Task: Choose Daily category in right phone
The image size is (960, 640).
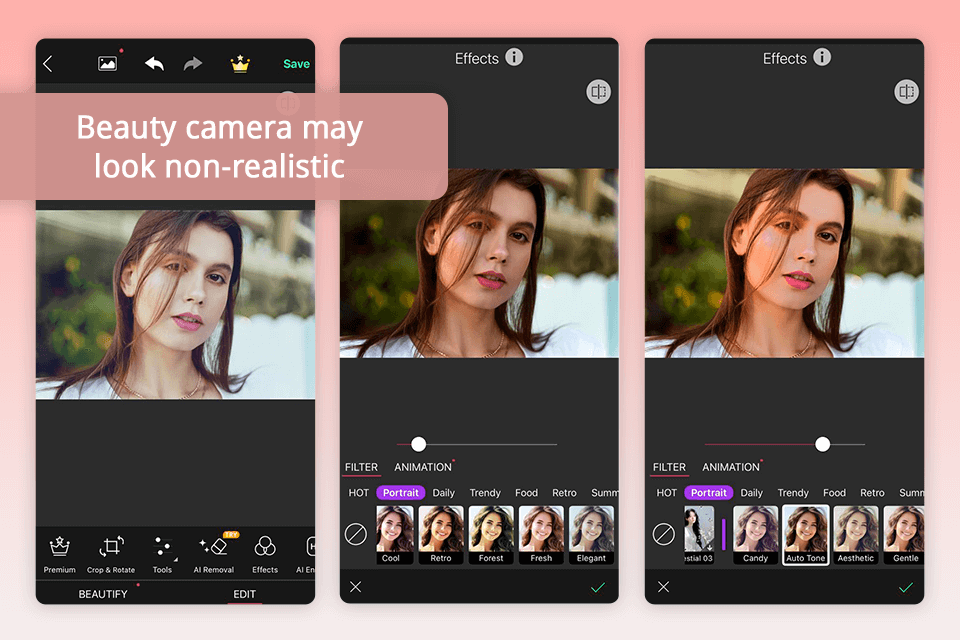Action: click(x=751, y=492)
